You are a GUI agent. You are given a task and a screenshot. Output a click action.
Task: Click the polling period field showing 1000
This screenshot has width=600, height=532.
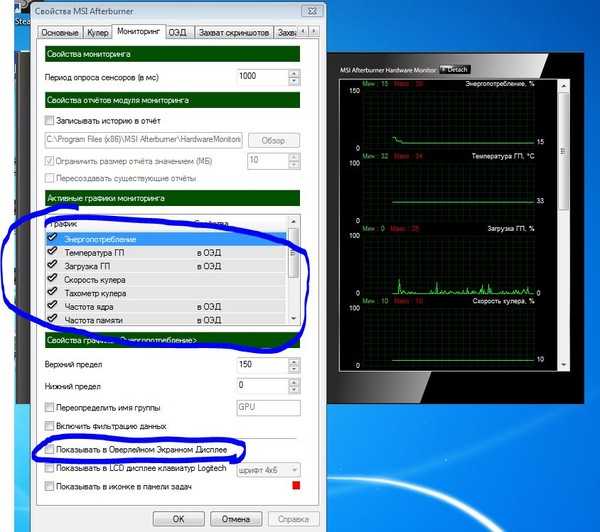click(262, 77)
